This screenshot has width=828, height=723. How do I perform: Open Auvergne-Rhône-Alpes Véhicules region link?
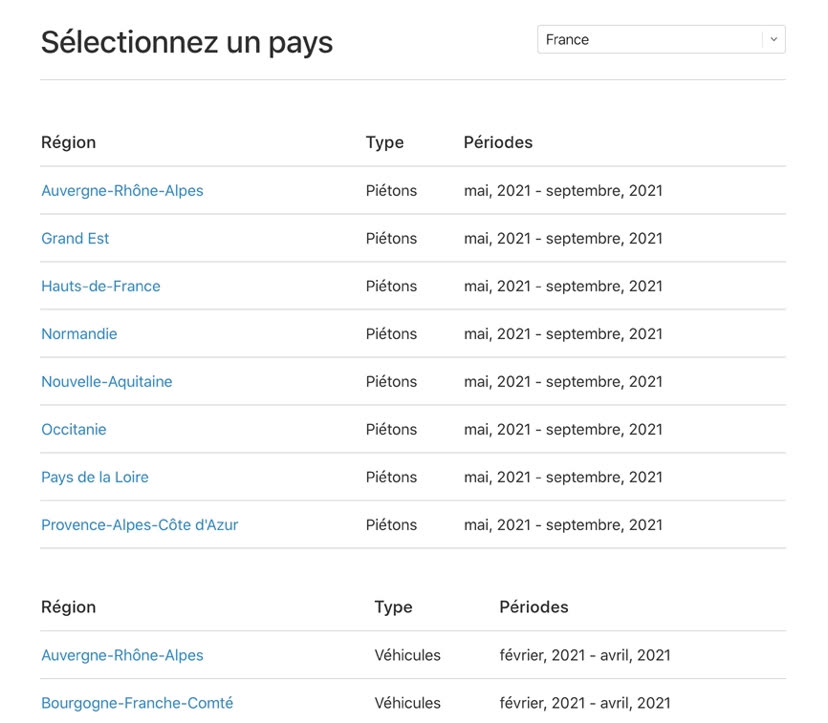(x=122, y=655)
